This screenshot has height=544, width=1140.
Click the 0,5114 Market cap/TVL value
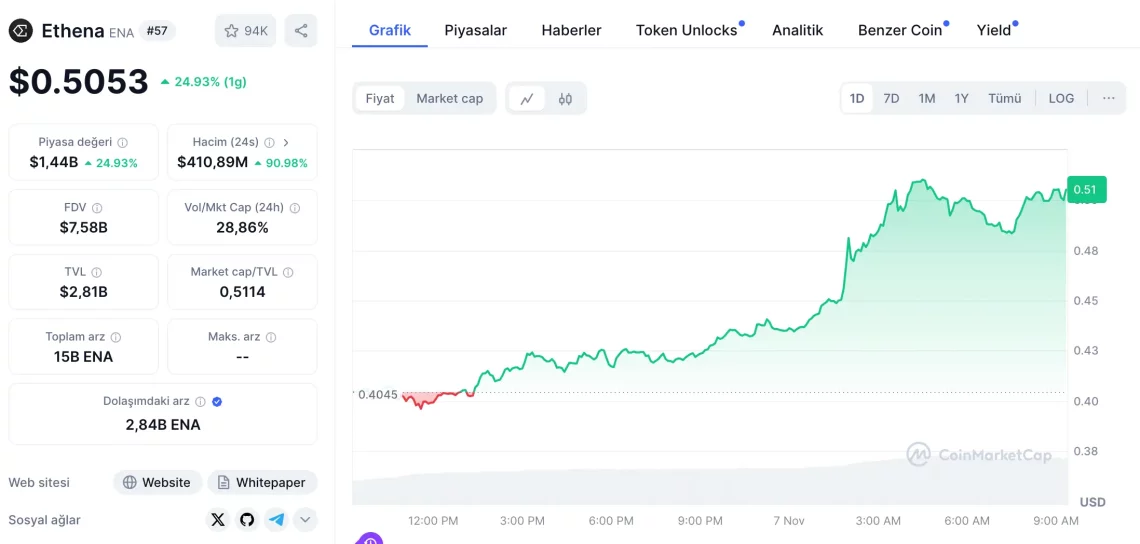243,292
